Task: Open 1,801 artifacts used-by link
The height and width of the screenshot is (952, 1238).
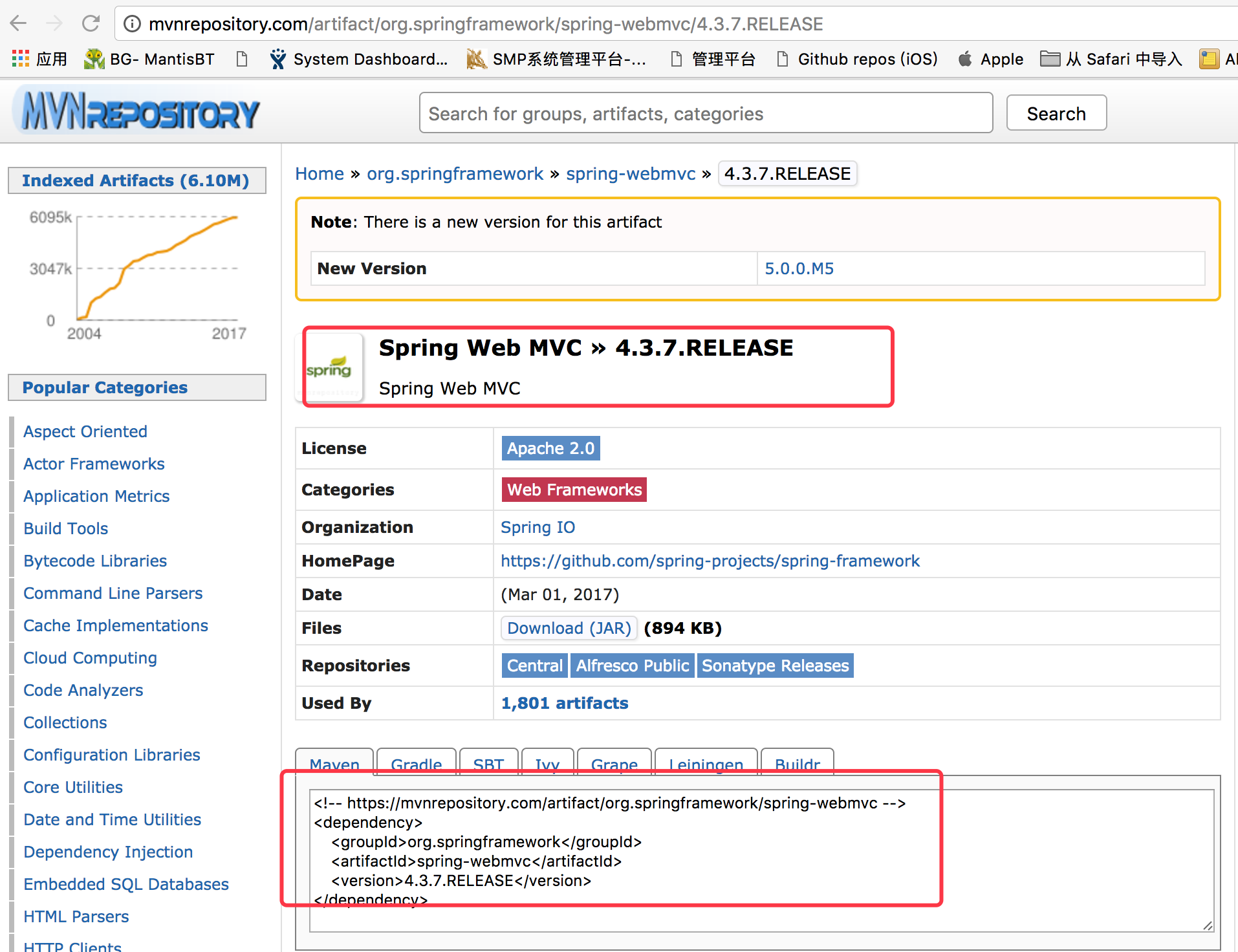Action: 565,703
